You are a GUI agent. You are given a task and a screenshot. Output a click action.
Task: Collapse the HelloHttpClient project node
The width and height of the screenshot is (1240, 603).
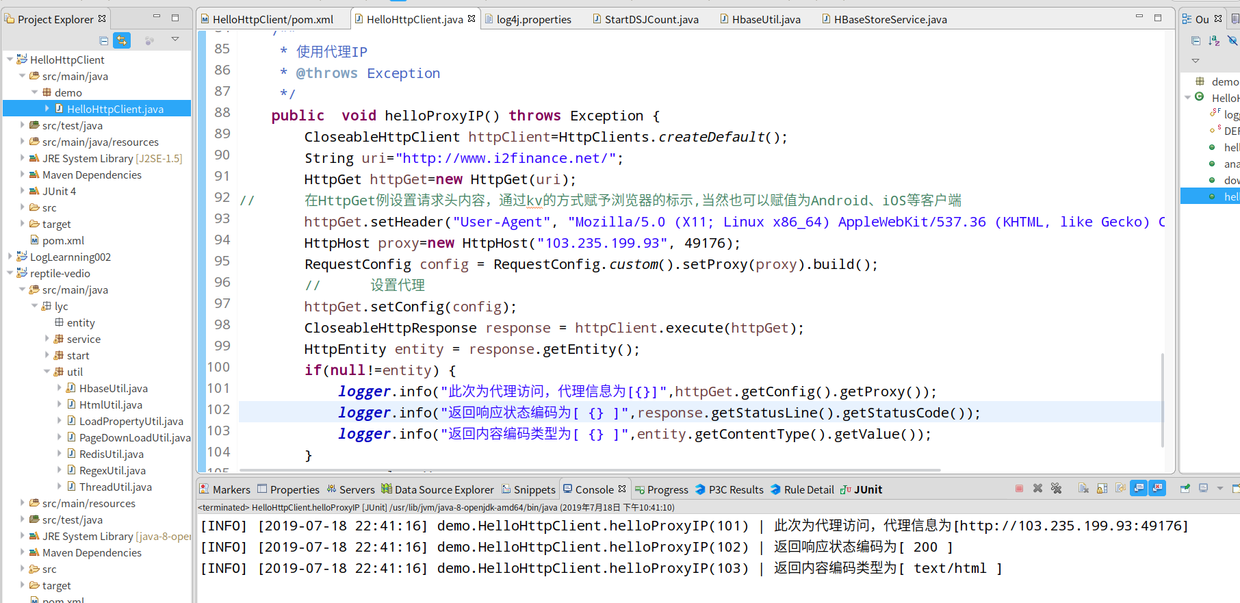(x=10, y=60)
